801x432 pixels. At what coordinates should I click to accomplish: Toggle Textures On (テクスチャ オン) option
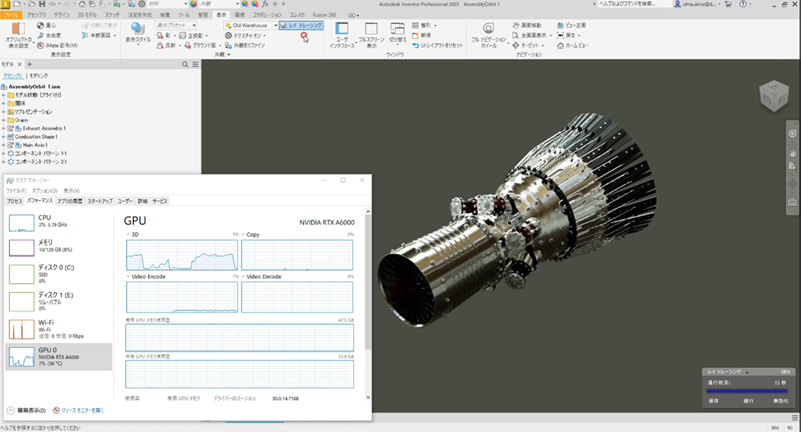244,35
